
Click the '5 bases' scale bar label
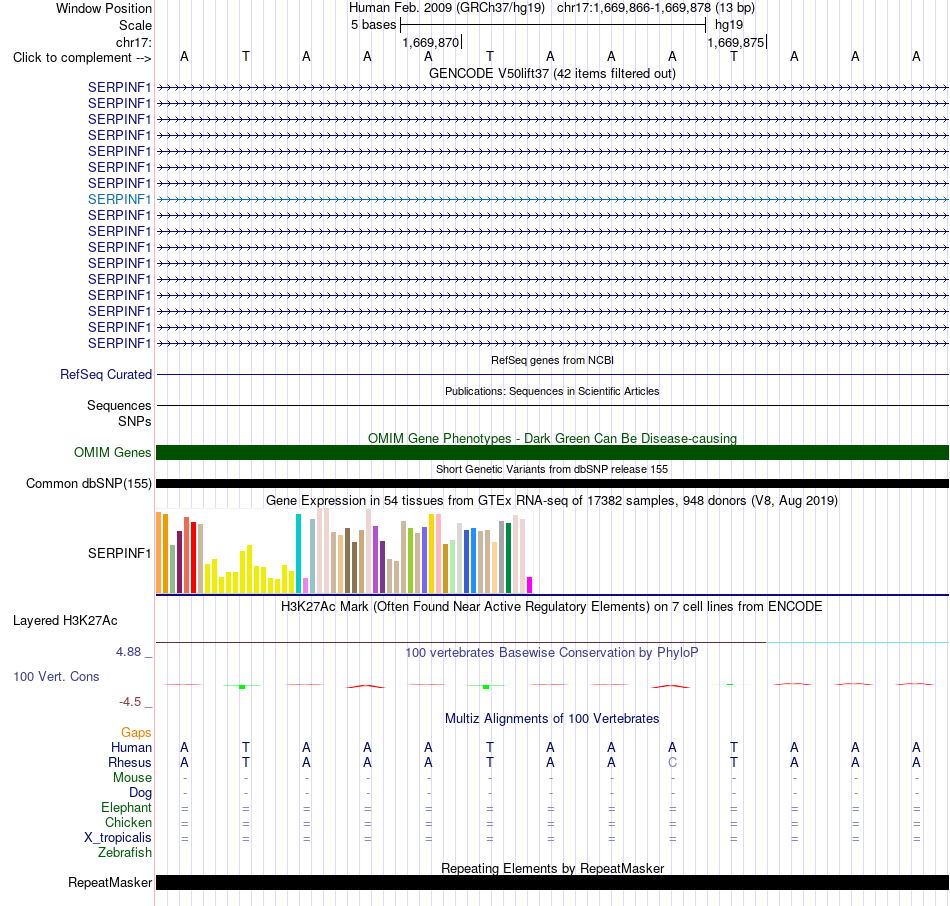[373, 25]
